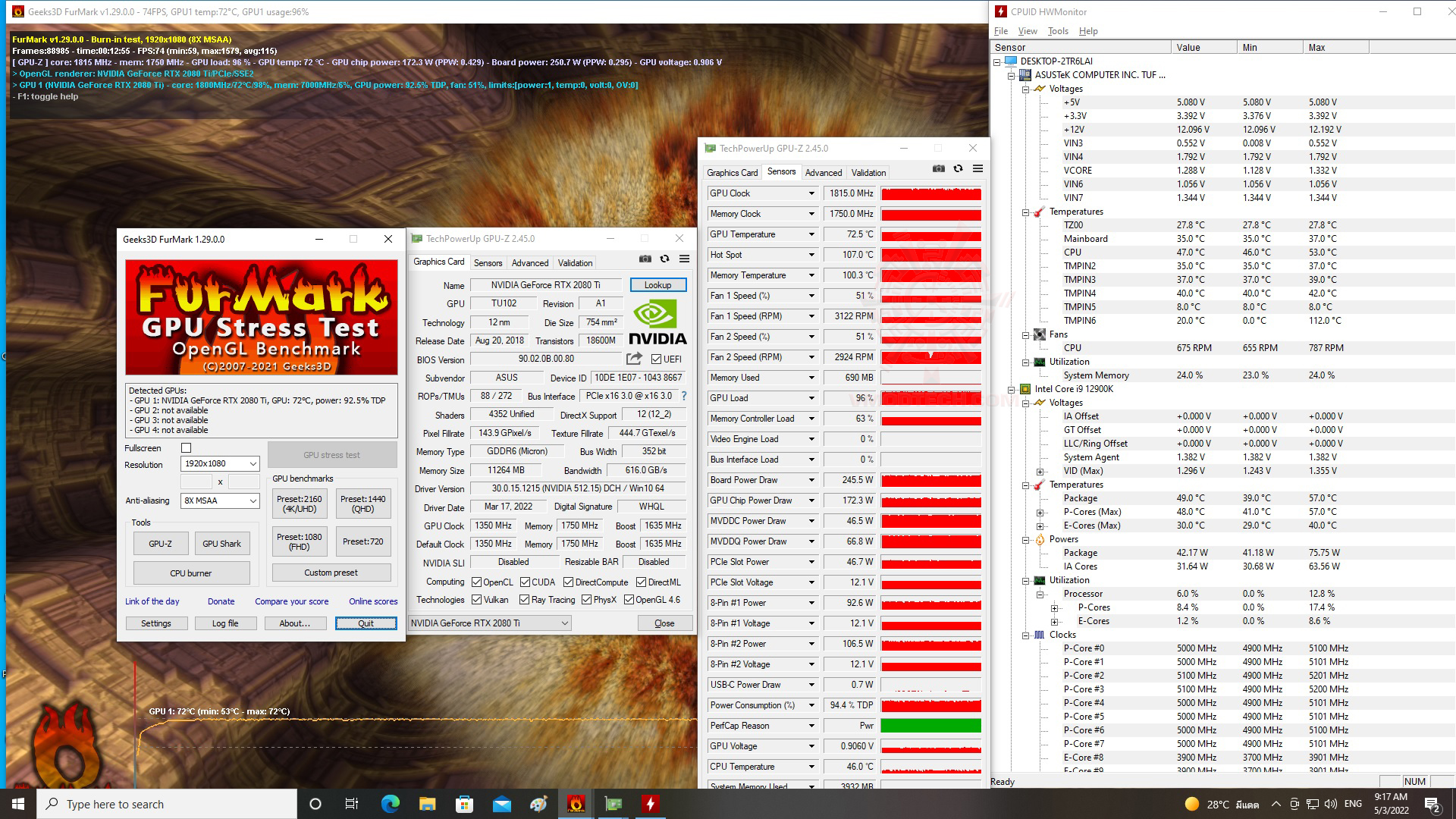This screenshot has width=1456, height=819.
Task: Click BIOS export share icon
Action: point(634,358)
